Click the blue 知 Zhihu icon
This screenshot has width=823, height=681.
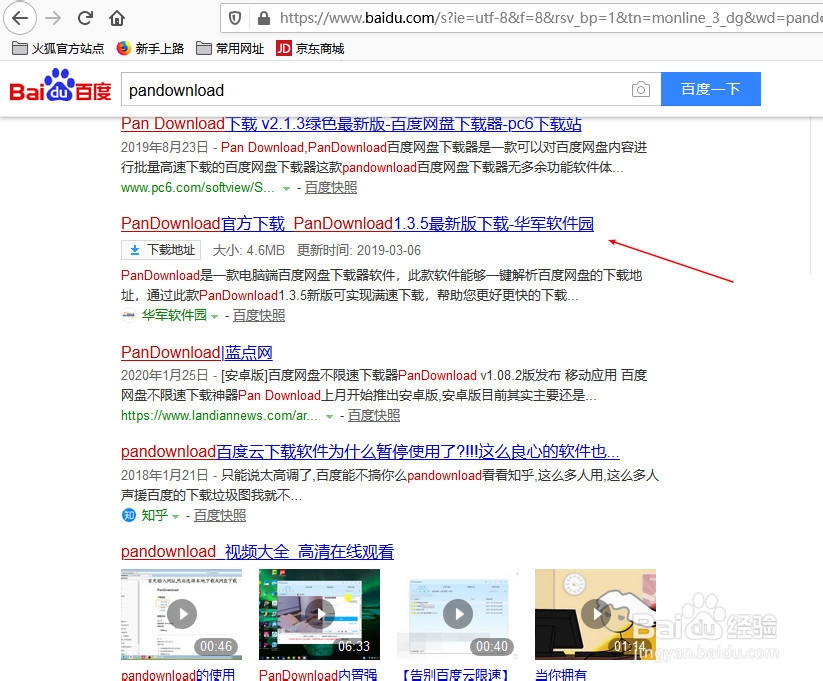point(129,515)
